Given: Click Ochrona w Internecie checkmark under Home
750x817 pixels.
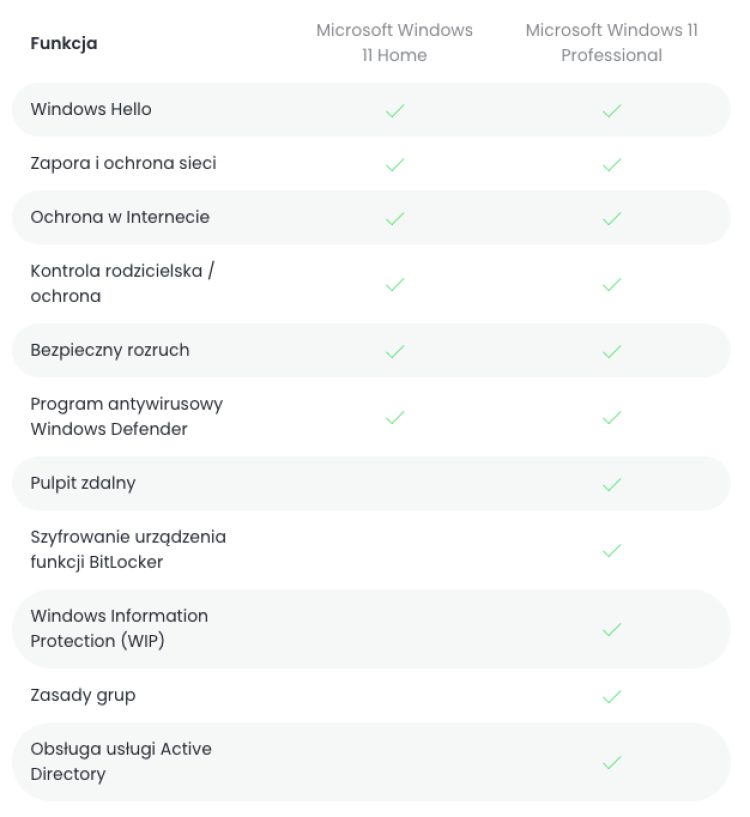Looking at the screenshot, I should pyautogui.click(x=395, y=218).
